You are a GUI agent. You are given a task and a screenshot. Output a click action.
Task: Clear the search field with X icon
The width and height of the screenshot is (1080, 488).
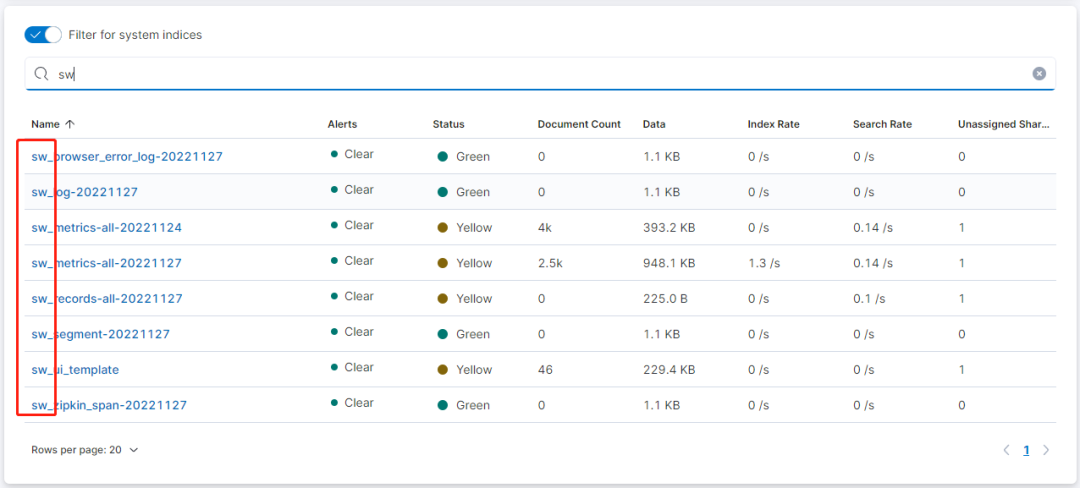[1039, 73]
